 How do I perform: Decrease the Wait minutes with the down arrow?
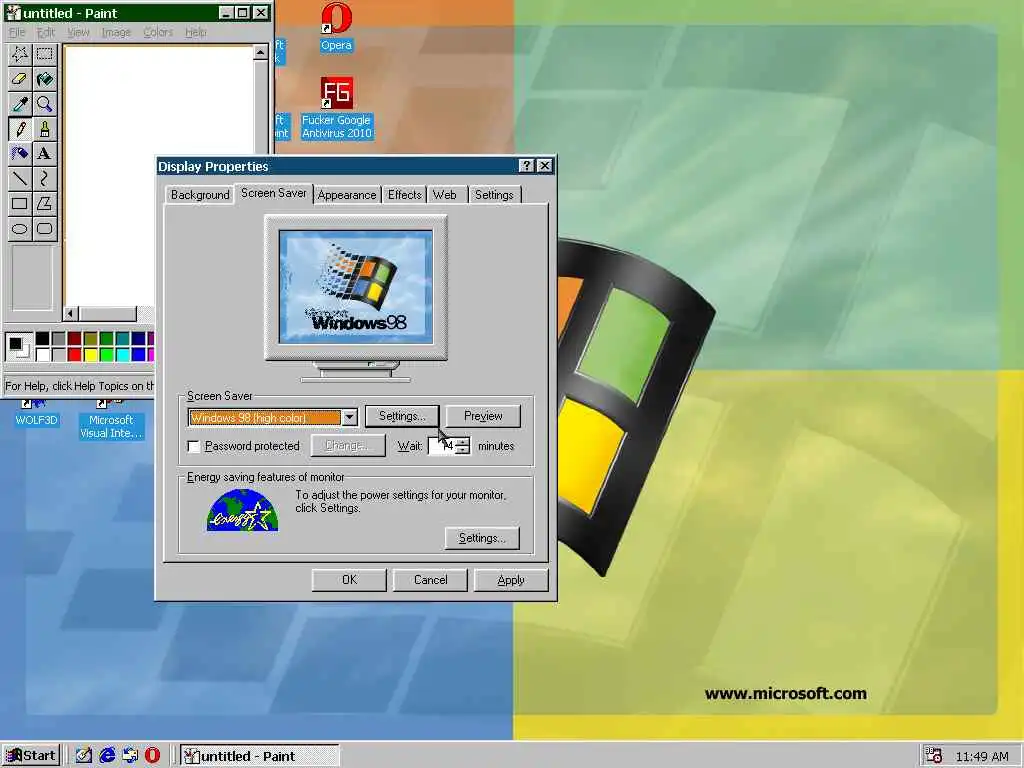click(462, 450)
